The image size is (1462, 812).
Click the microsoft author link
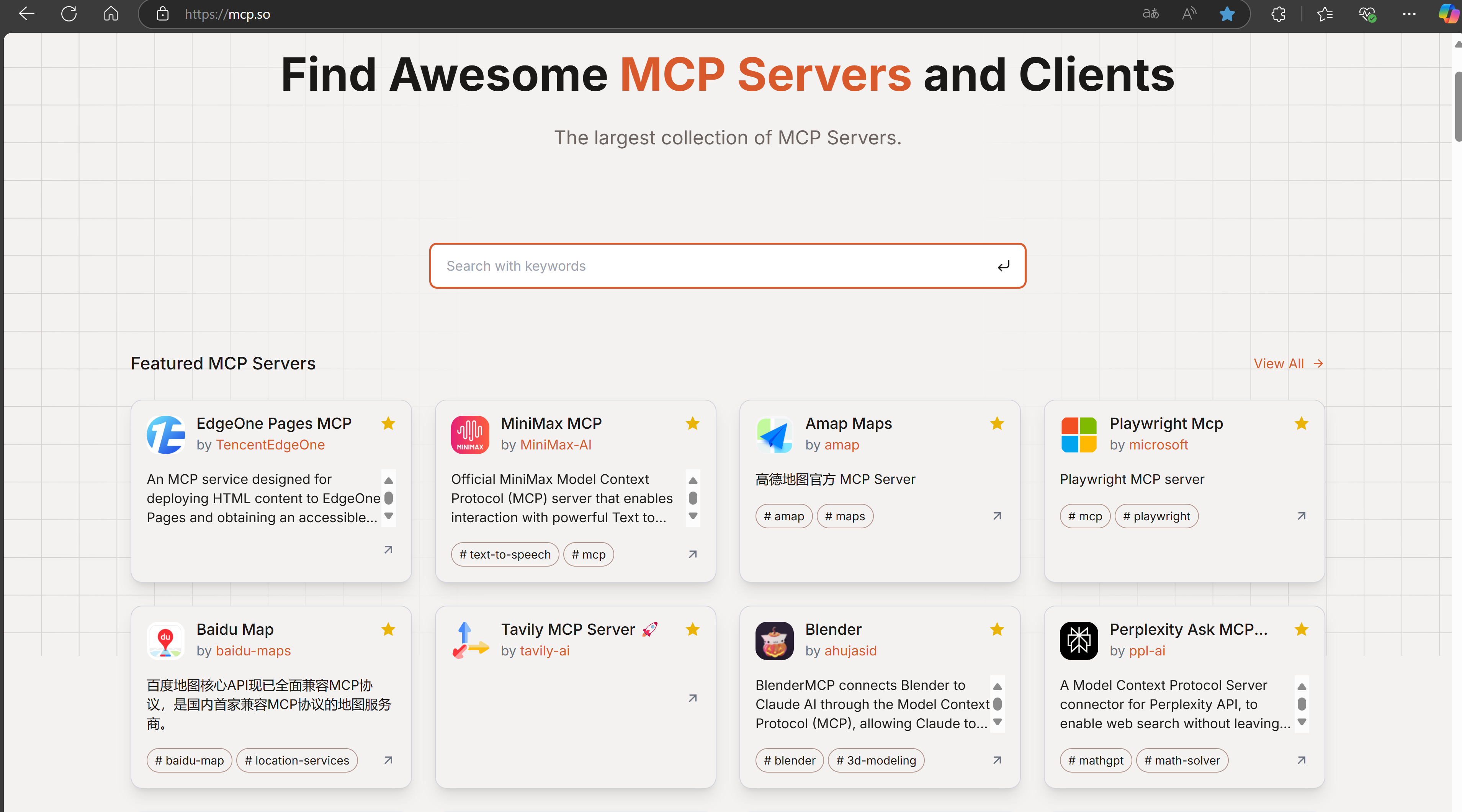point(1158,445)
